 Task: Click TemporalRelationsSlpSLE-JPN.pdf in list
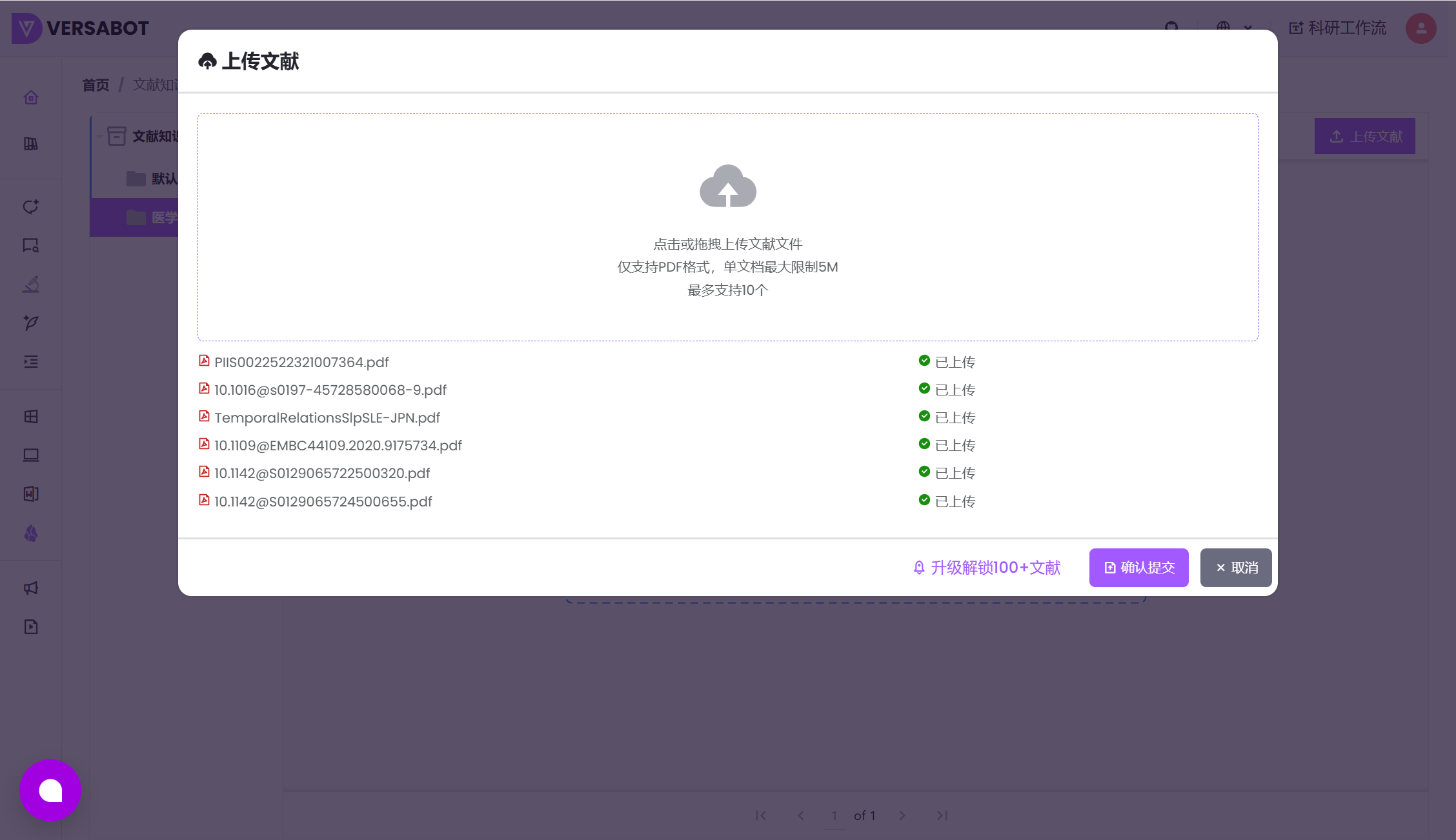coord(327,418)
